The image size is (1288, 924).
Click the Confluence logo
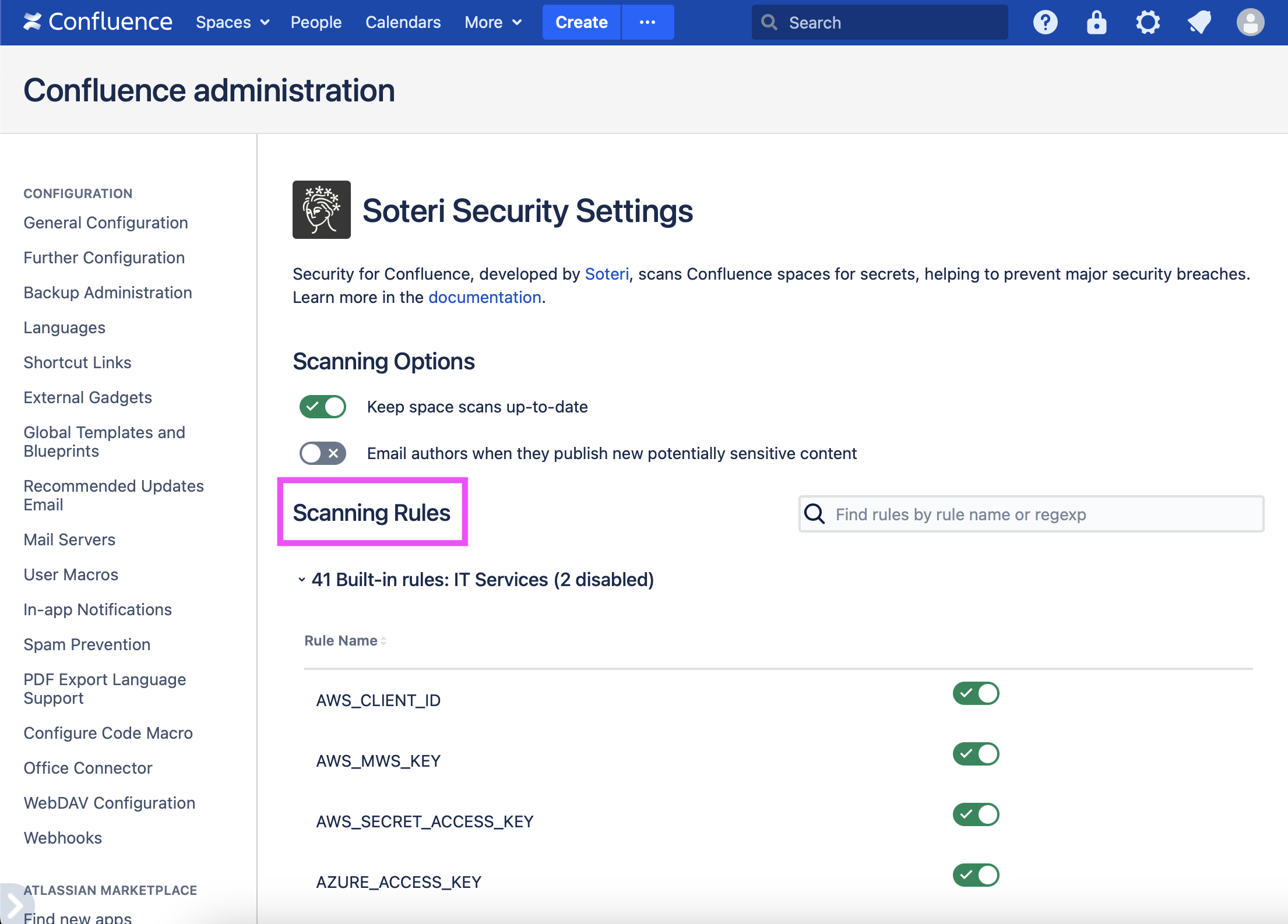pyautogui.click(x=97, y=22)
